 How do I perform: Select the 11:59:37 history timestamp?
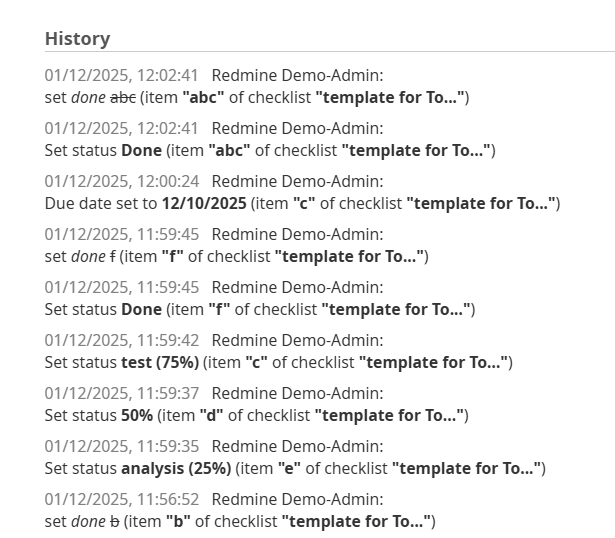tap(121, 393)
